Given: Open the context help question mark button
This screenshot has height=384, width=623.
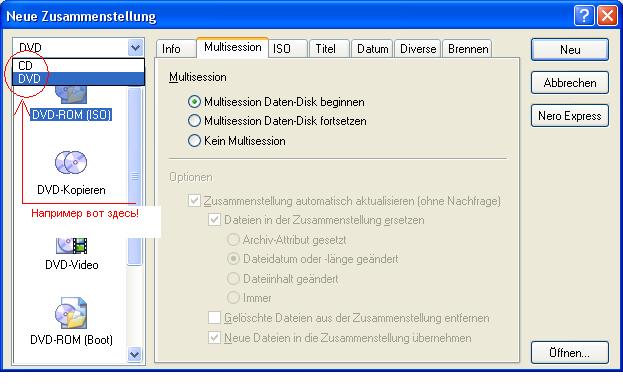Looking at the screenshot, I should click(584, 16).
